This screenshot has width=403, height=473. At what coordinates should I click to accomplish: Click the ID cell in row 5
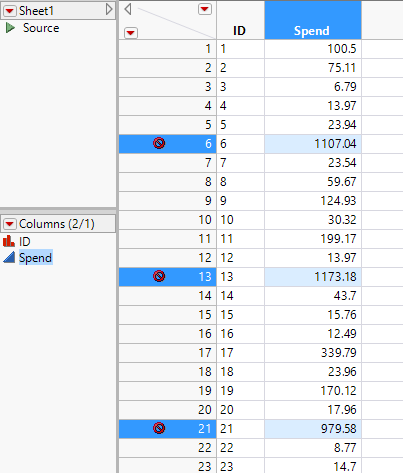(x=240, y=125)
